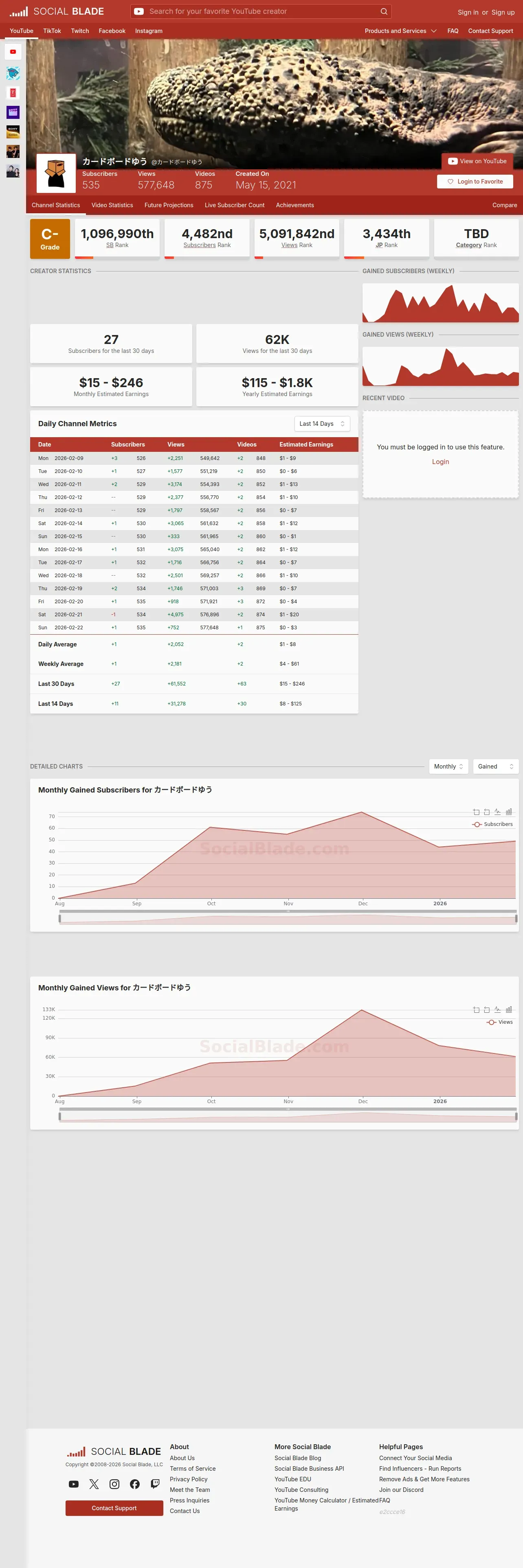
Task: Open the Social Blade logo home link
Action: (57, 11)
